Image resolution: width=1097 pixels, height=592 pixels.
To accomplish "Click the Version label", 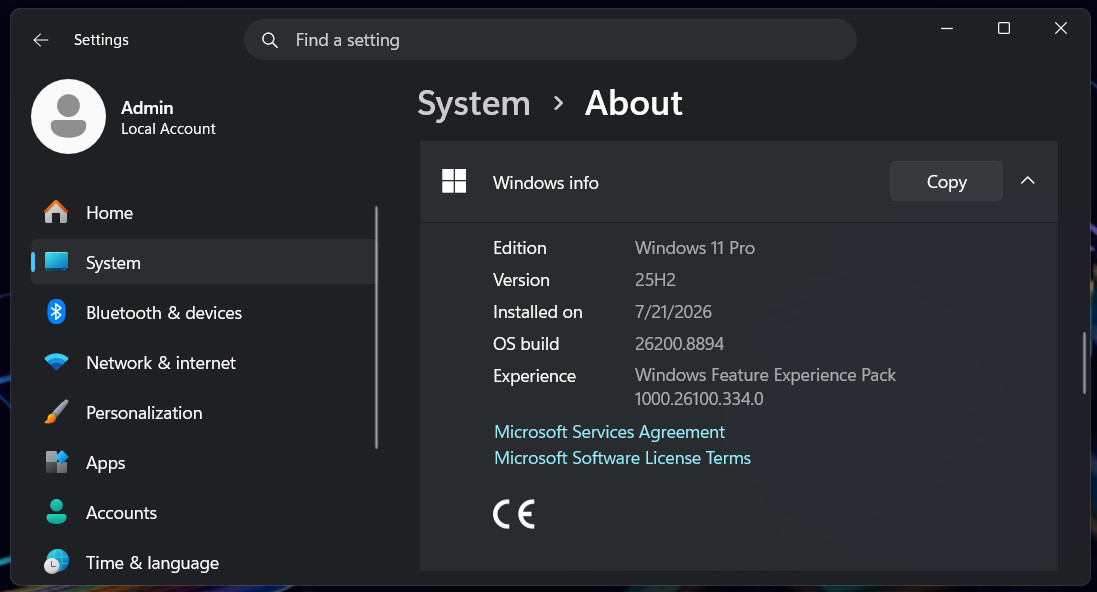I will point(521,280).
